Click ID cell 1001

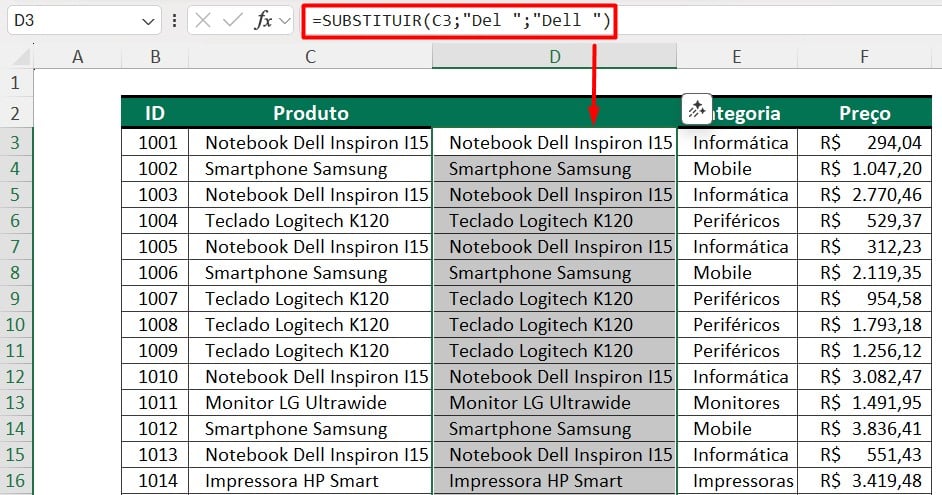pyautogui.click(x=155, y=142)
